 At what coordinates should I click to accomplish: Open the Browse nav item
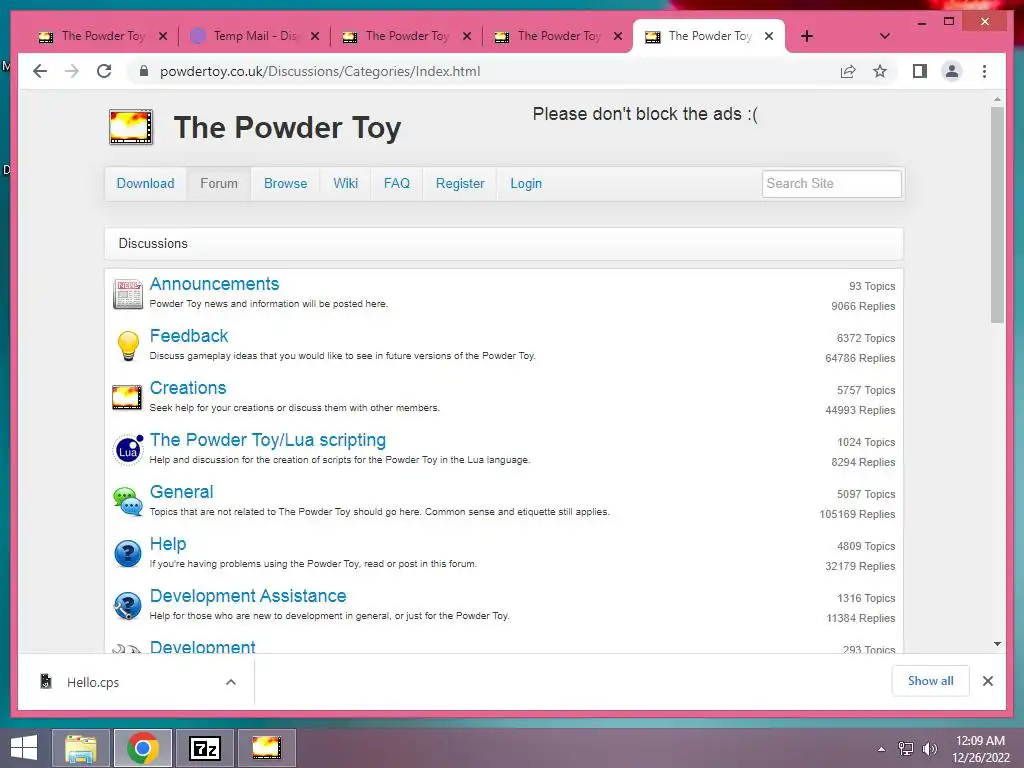tap(285, 184)
